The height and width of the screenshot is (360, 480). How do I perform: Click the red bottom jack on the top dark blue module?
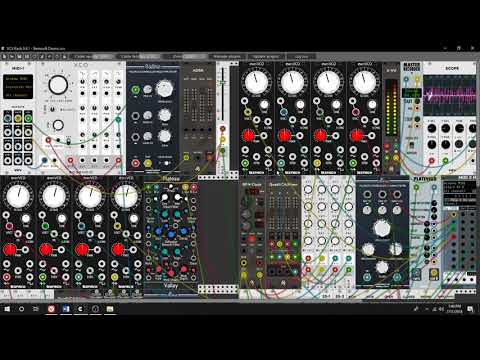[135, 163]
